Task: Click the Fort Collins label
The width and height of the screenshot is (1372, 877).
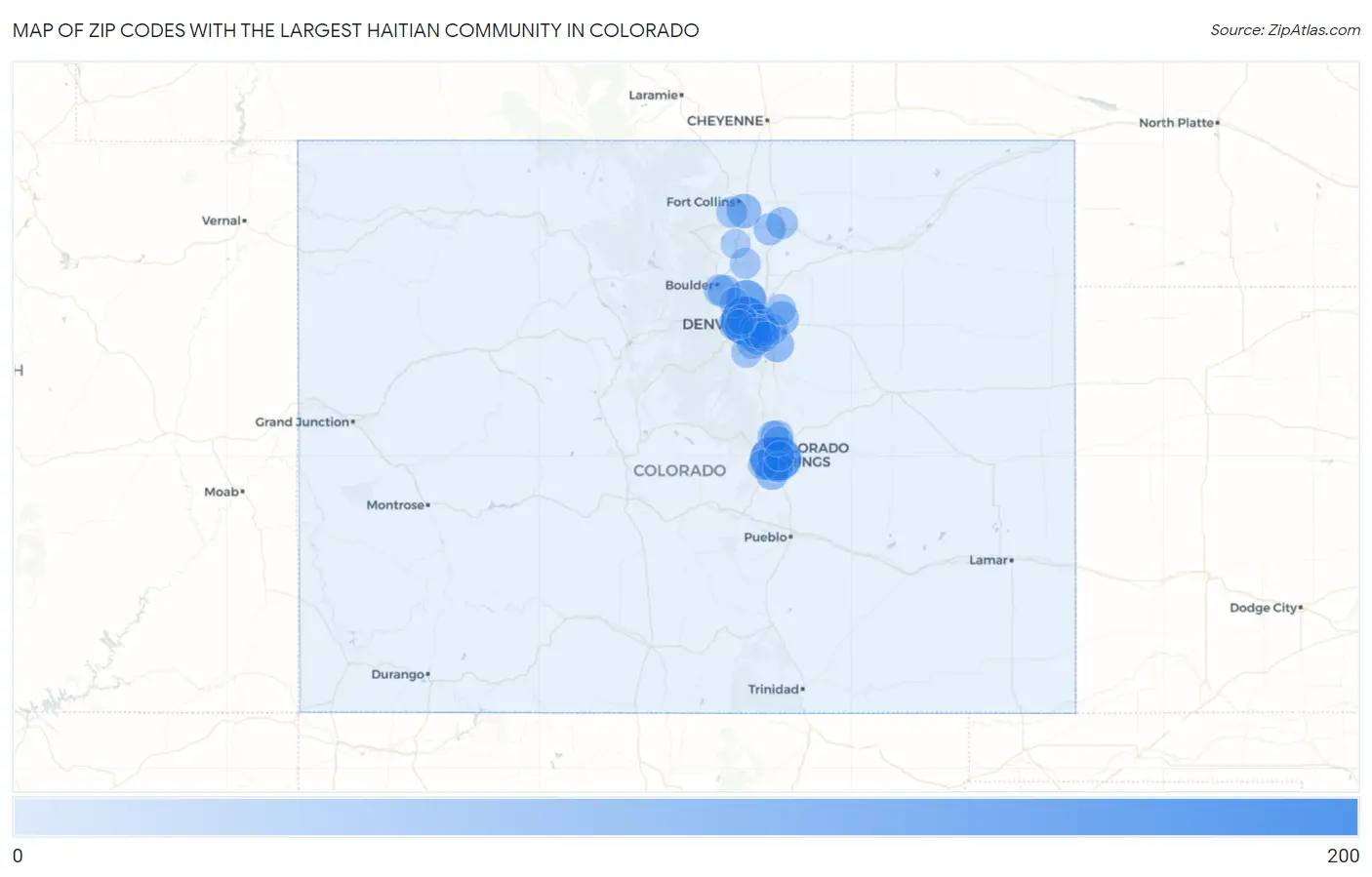Action: (x=701, y=202)
